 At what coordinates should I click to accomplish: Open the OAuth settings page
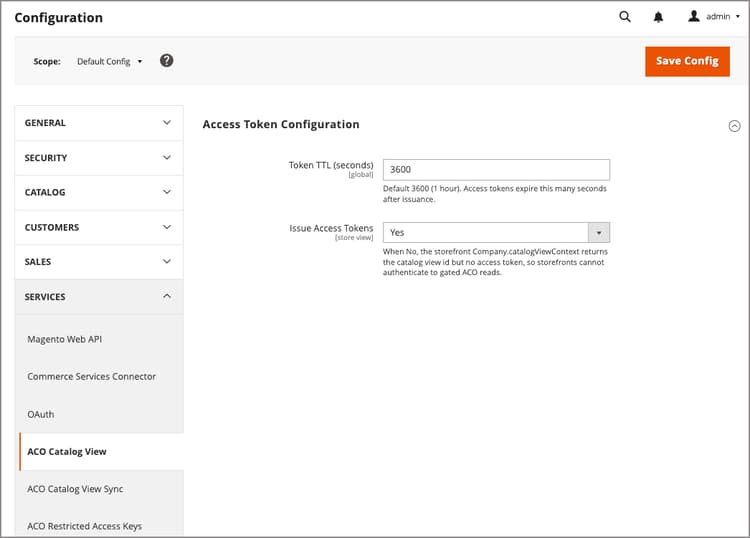coord(41,414)
